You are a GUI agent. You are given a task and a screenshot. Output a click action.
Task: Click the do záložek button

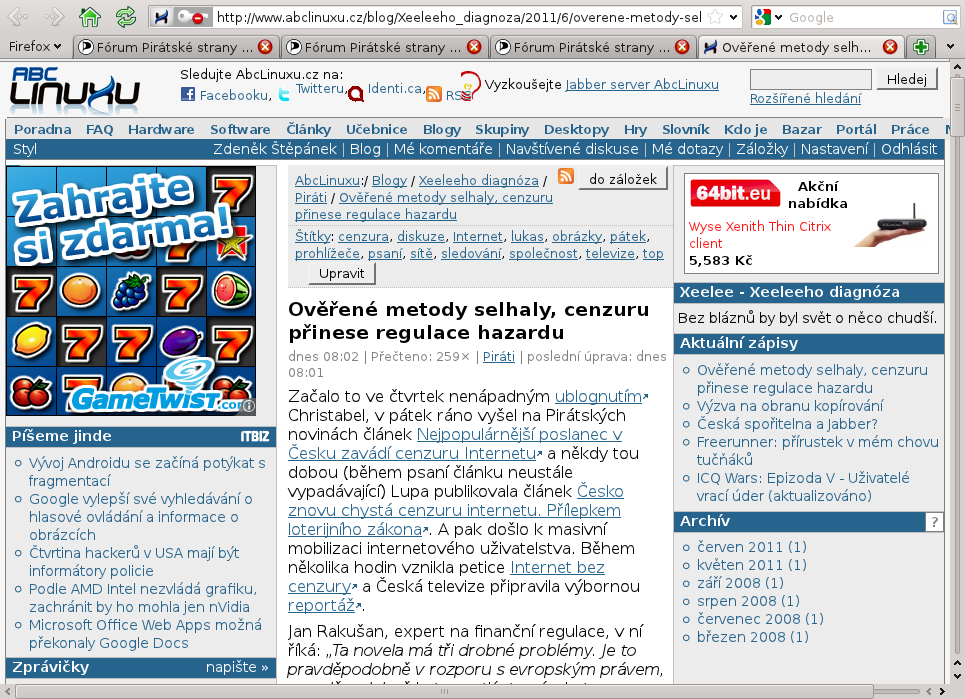tap(623, 179)
